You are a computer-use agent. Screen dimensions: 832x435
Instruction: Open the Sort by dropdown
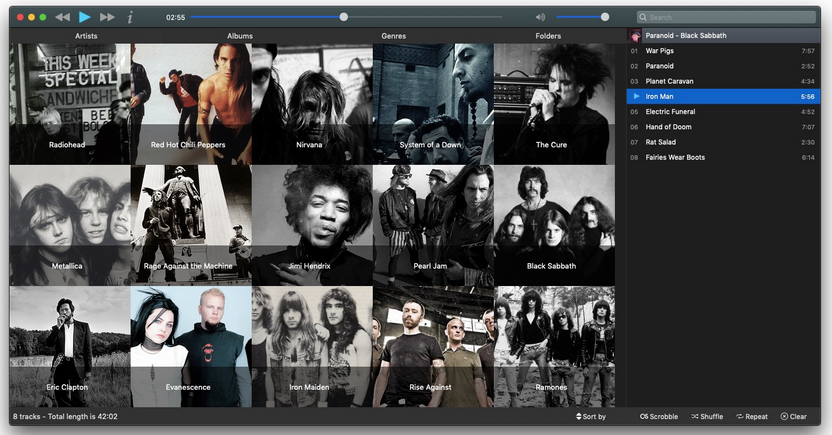[x=591, y=416]
